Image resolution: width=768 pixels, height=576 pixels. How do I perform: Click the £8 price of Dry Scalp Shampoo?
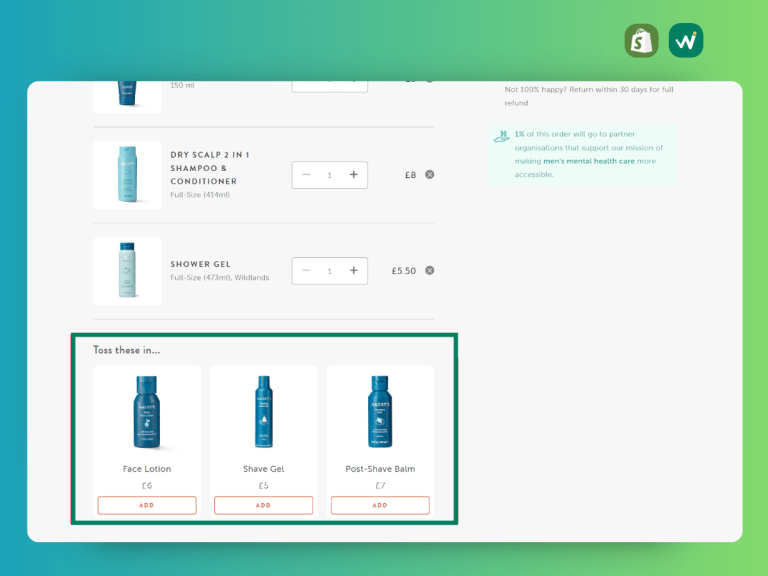coord(410,175)
